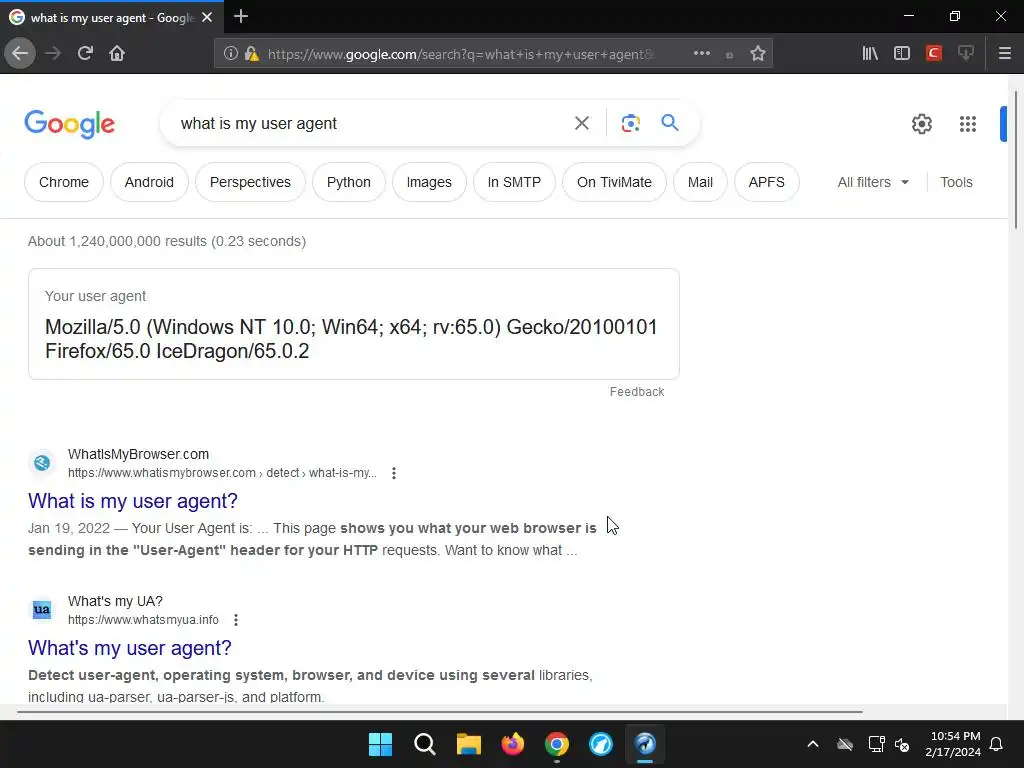Screen dimensions: 1024x768
Task: Select the user agent string text
Action: pyautogui.click(x=351, y=339)
